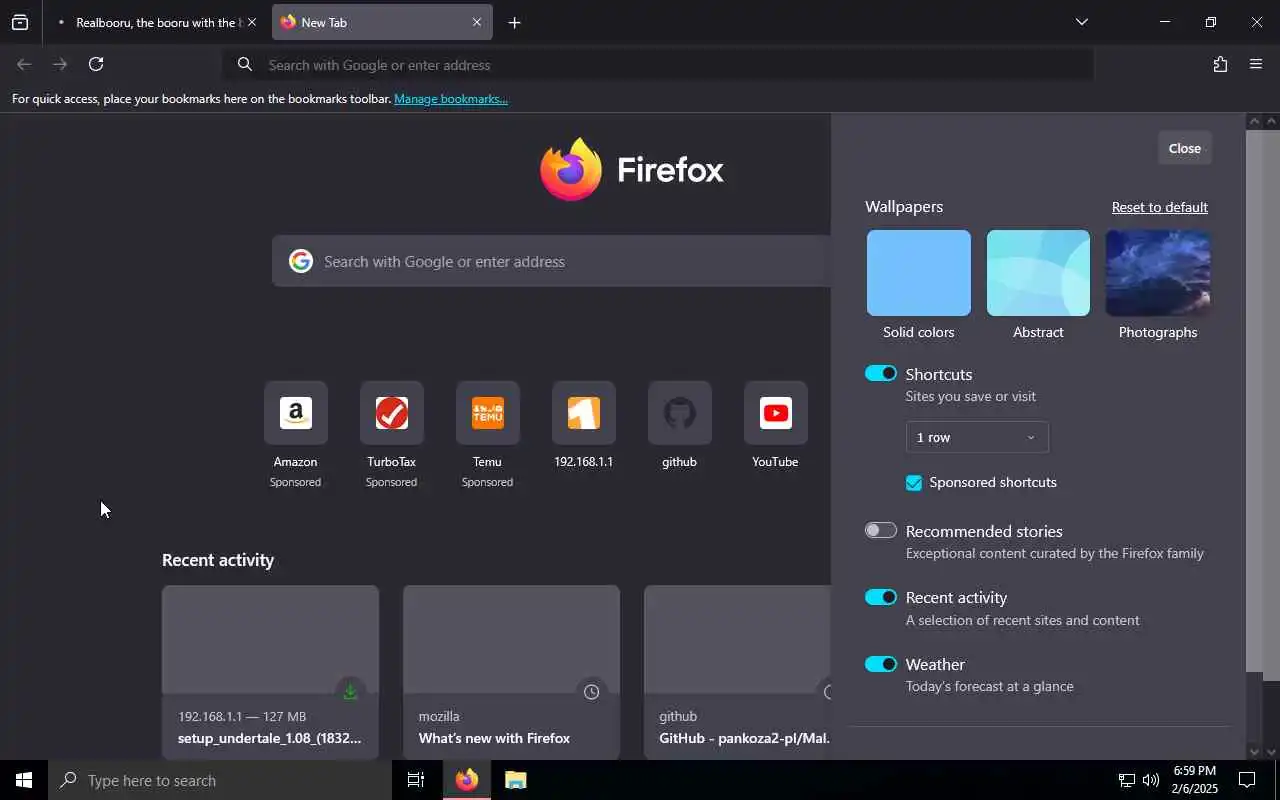Close the New Tab tab
The image size is (1280, 800).
click(477, 22)
